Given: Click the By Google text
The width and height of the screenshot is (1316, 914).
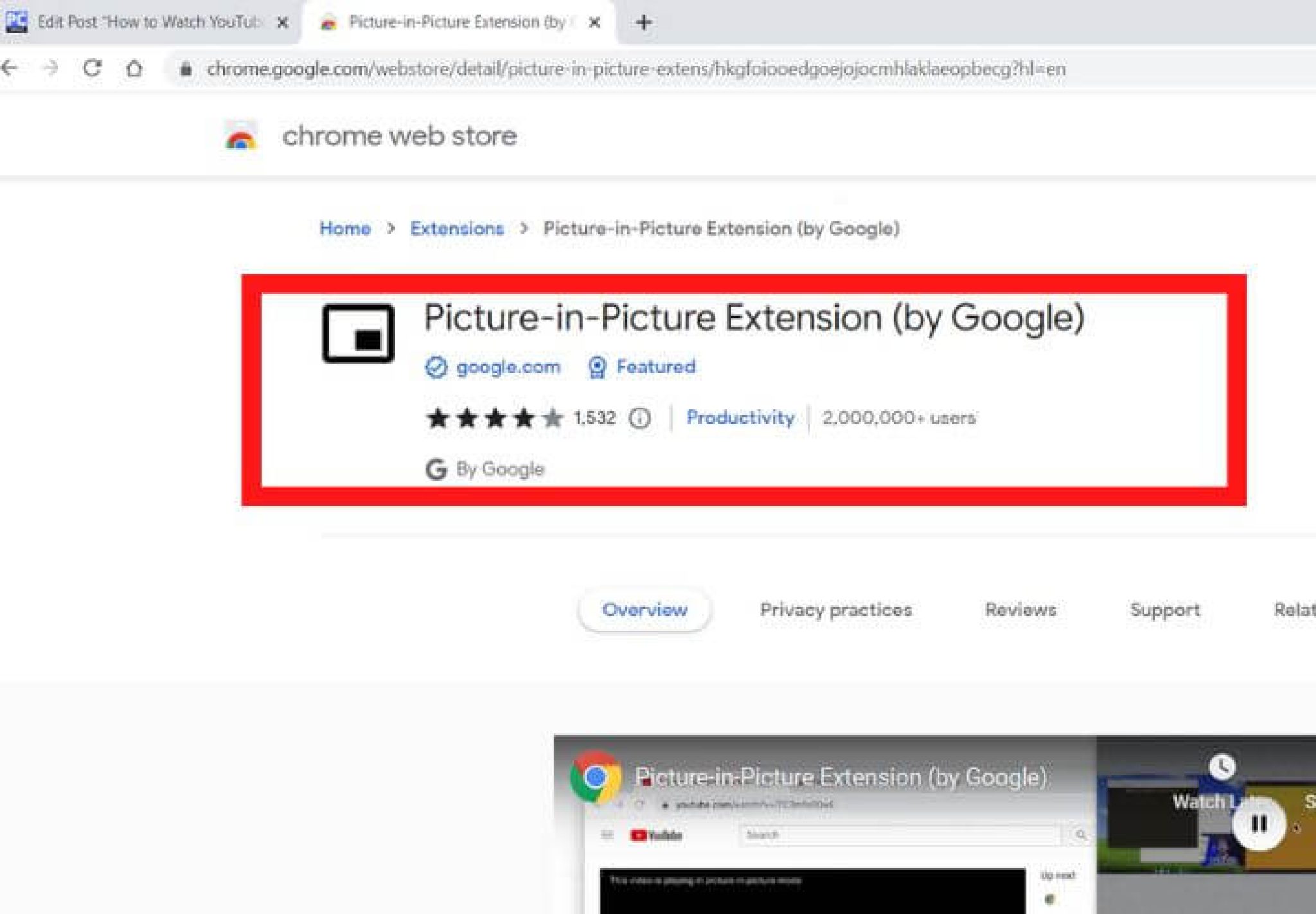Looking at the screenshot, I should [x=500, y=469].
